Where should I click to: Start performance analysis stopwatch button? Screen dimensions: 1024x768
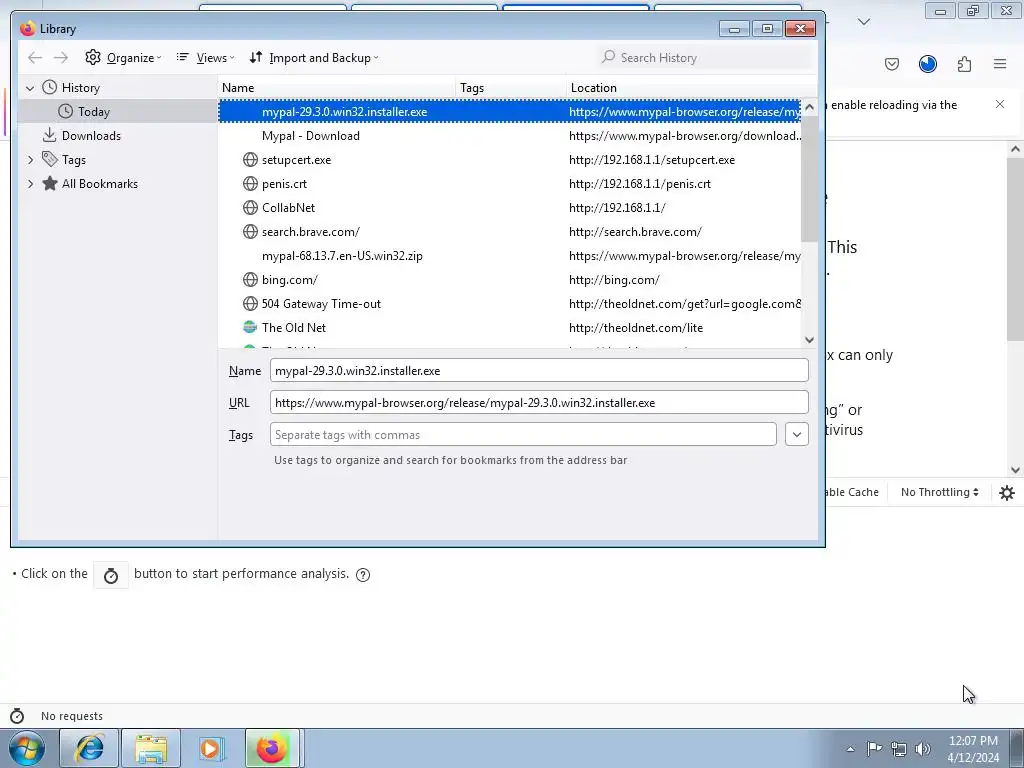(111, 575)
